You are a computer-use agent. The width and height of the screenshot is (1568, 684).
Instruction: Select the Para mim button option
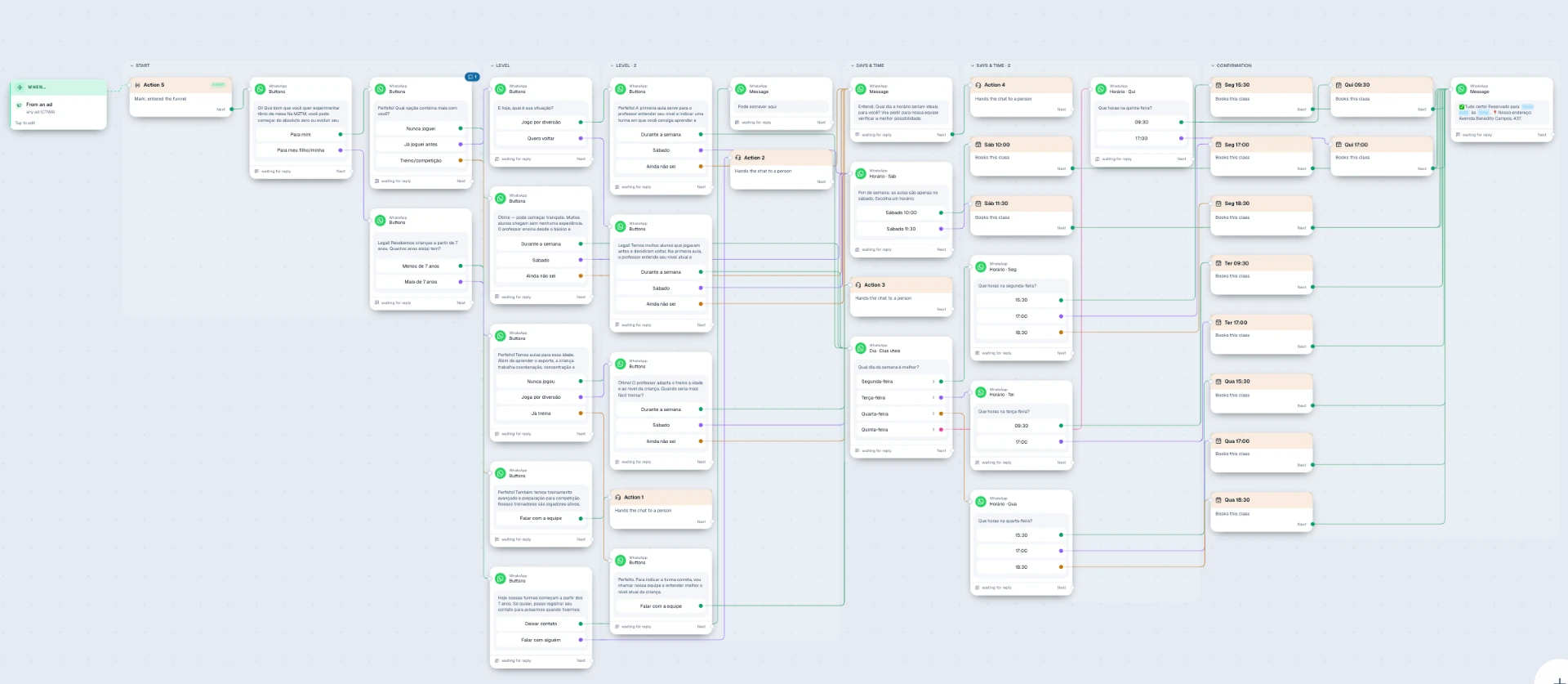(x=301, y=134)
